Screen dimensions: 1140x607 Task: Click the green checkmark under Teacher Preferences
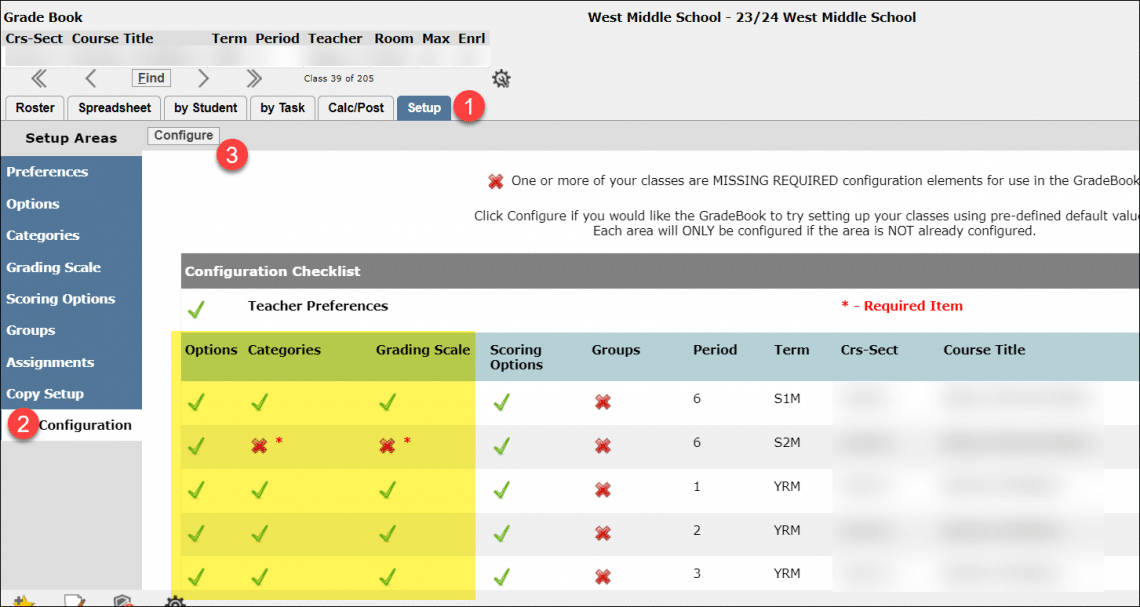tap(196, 306)
